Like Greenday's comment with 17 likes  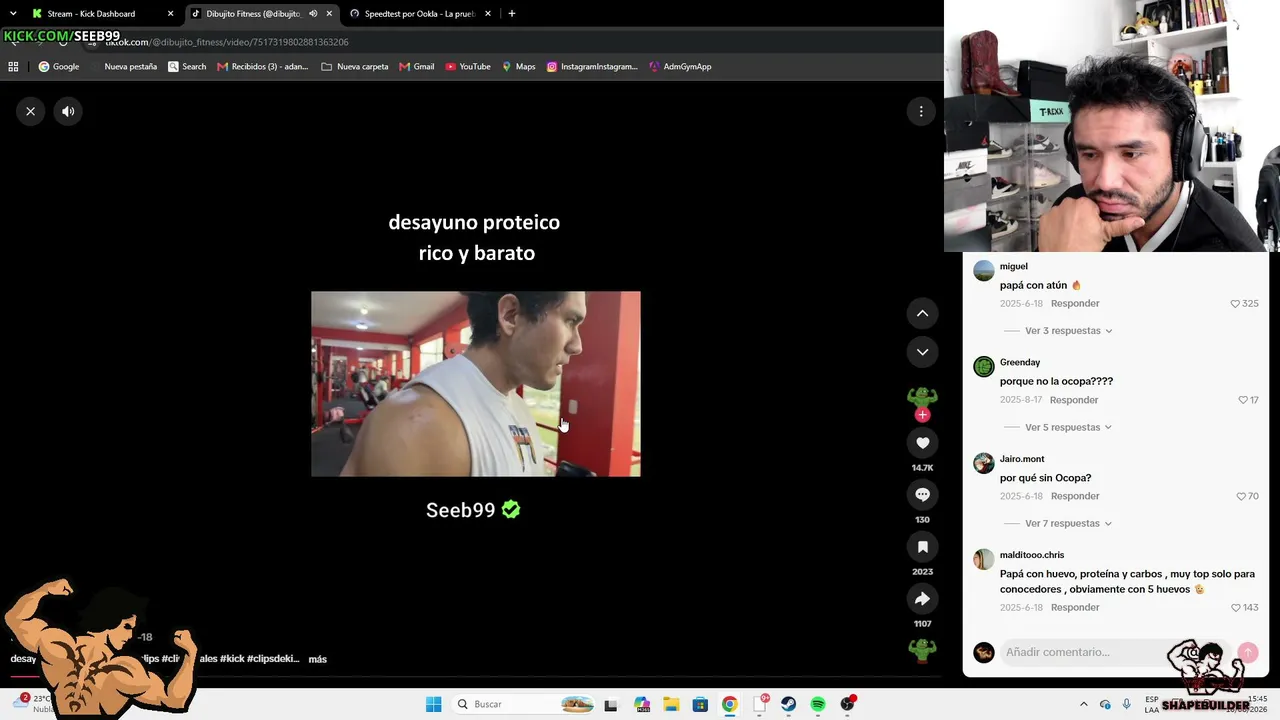(1243, 400)
